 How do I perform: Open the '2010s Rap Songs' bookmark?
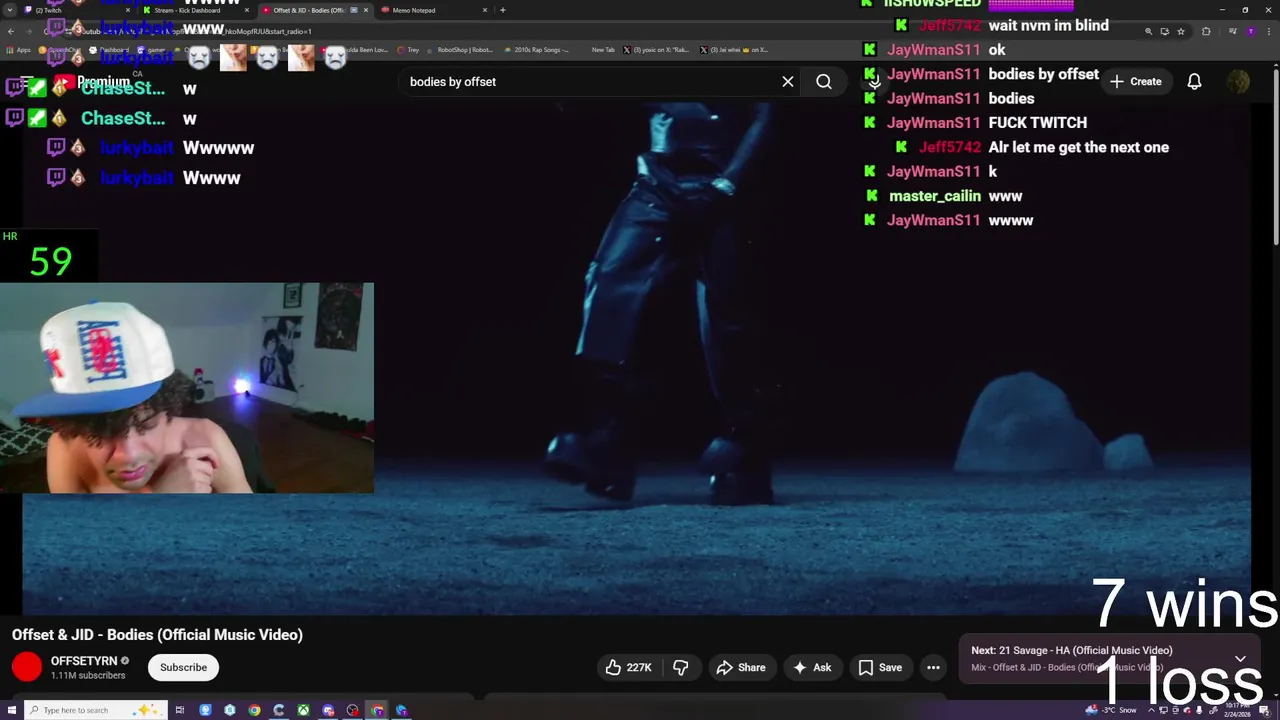[x=537, y=50]
